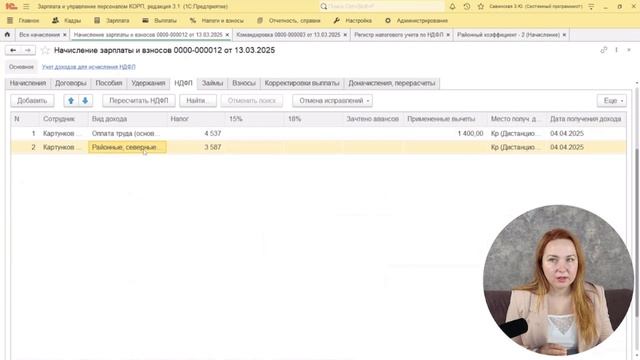Close the Начисление зарплаты и взносов tab
This screenshot has width=640, height=360.
[227, 35]
